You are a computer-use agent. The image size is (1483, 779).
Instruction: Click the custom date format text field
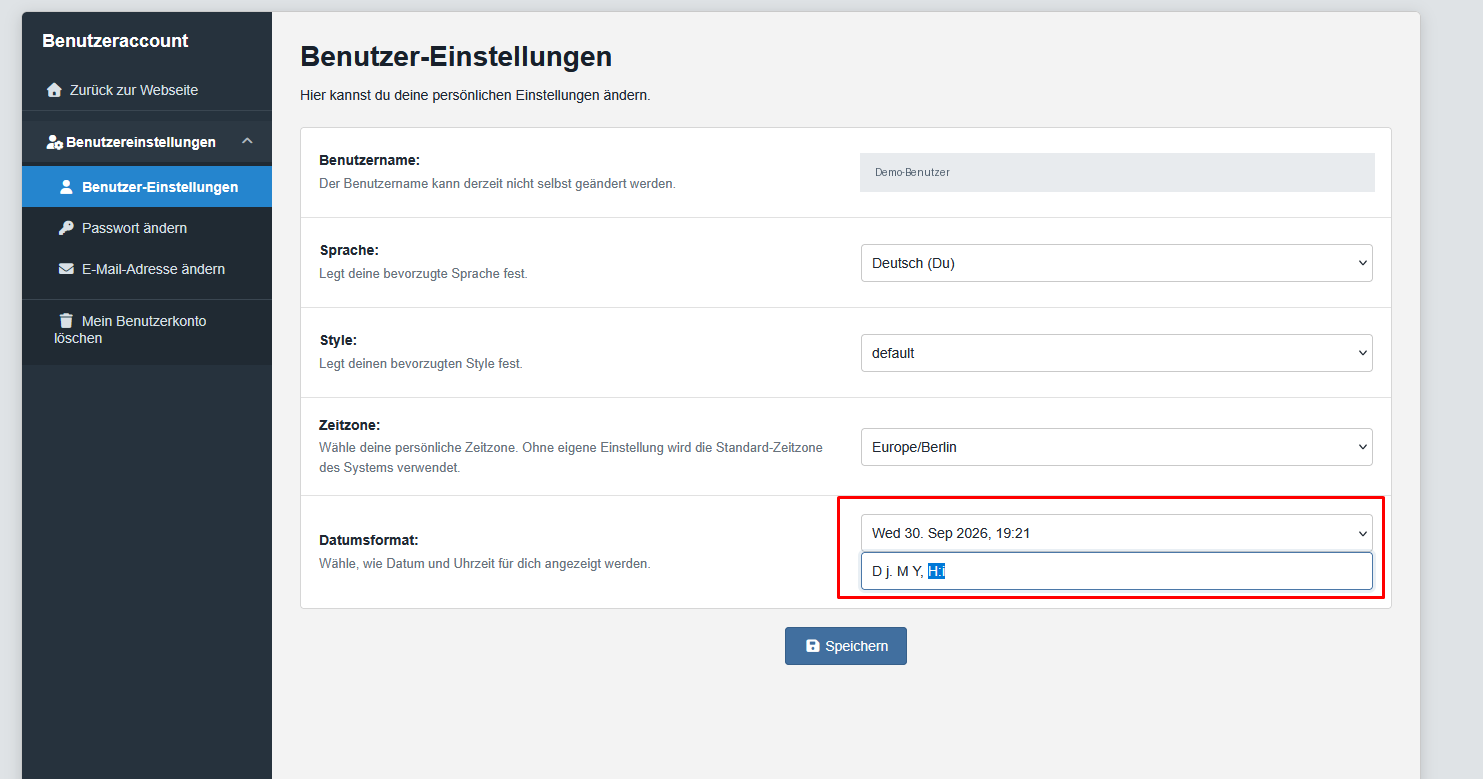coord(1116,571)
